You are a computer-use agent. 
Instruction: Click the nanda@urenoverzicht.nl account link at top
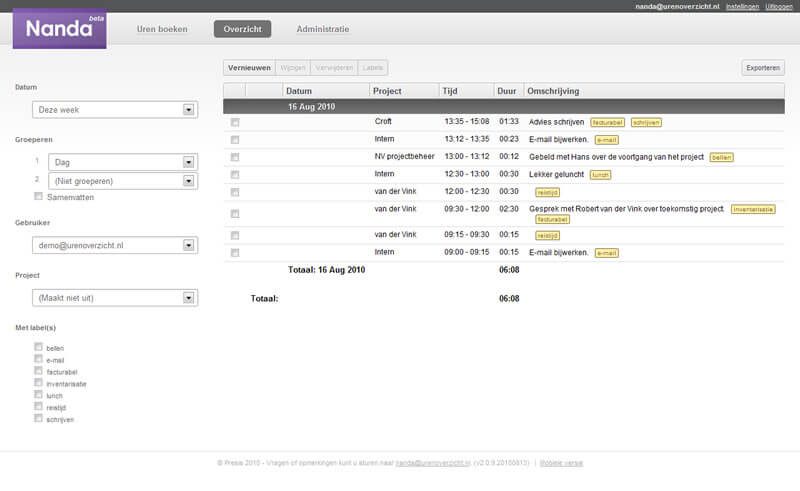click(677, 6)
